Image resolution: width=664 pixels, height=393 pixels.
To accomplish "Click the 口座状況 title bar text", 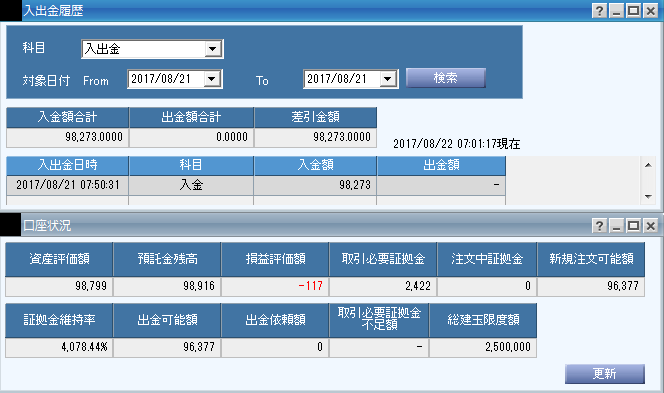I will point(47,226).
